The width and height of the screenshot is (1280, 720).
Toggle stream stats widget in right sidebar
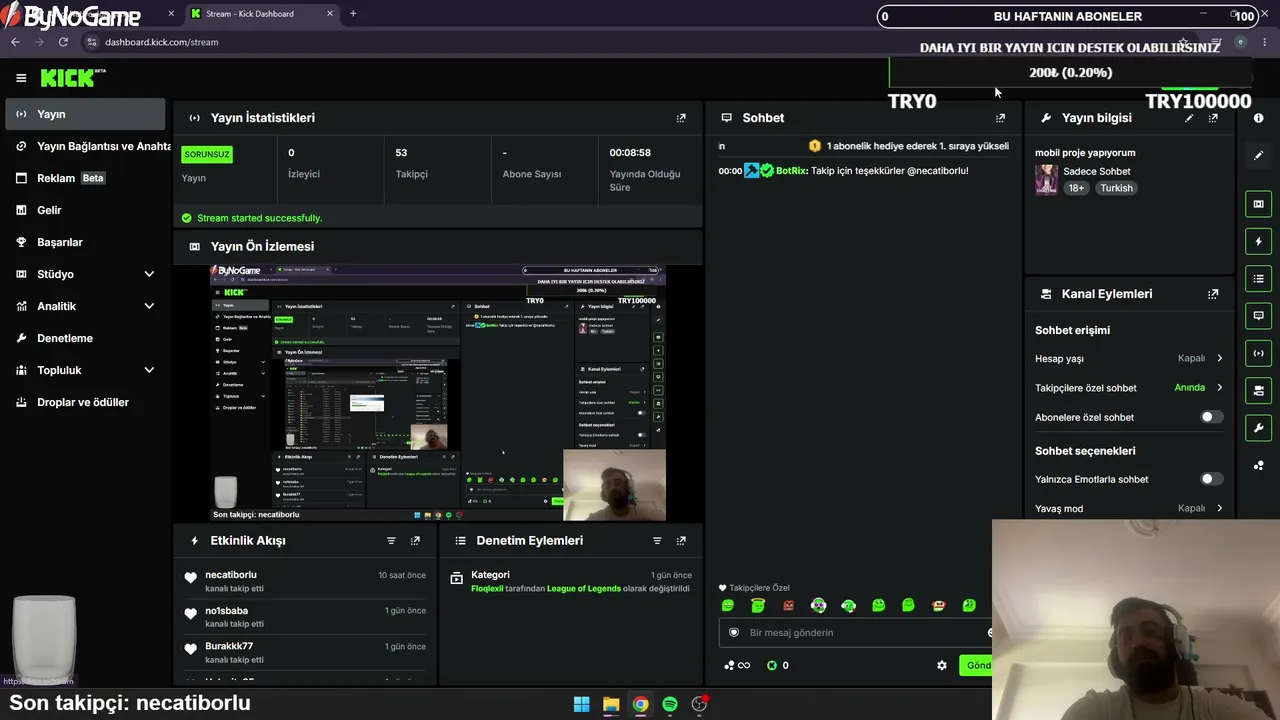(x=1259, y=353)
